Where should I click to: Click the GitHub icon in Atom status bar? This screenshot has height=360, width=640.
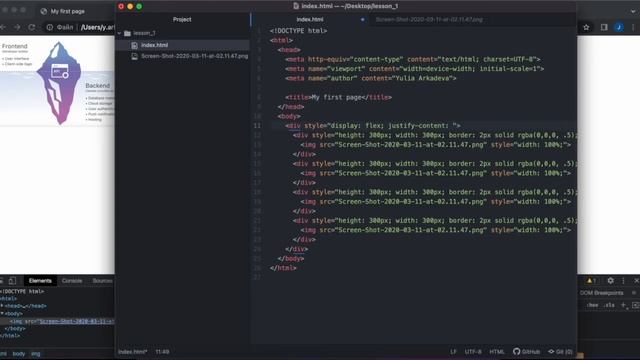click(516, 351)
